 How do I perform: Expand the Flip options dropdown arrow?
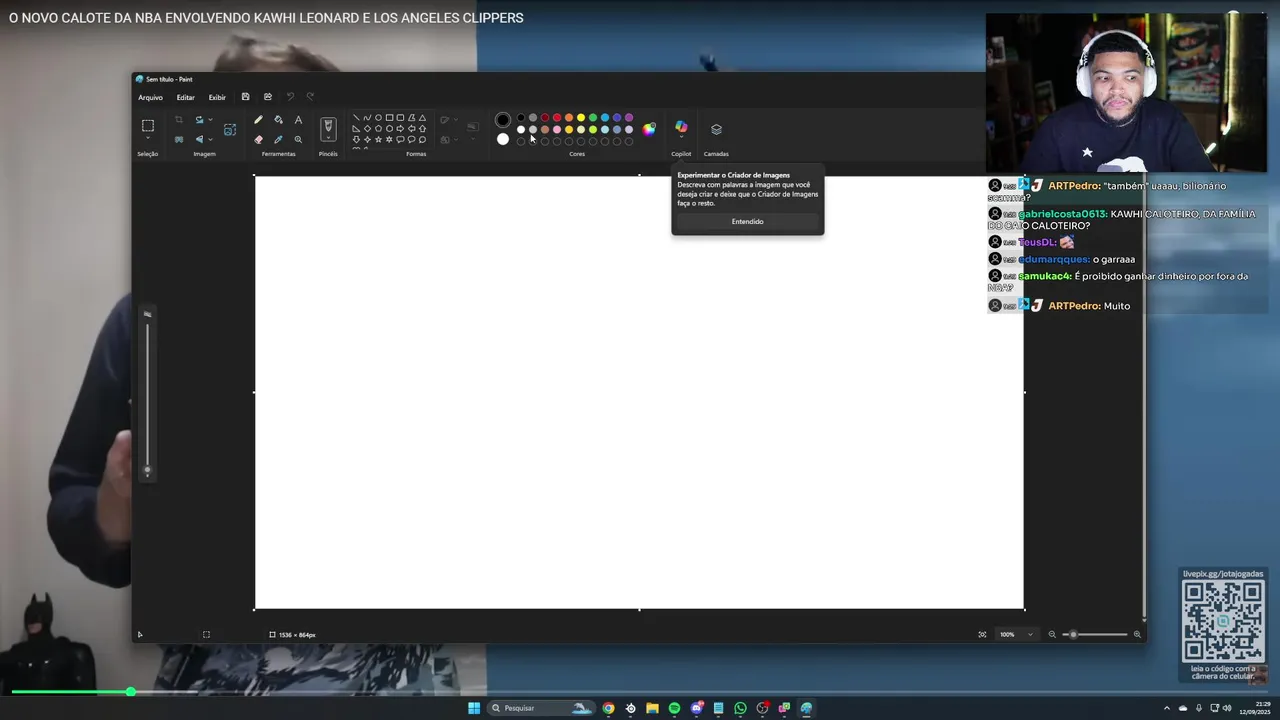pyautogui.click(x=210, y=139)
